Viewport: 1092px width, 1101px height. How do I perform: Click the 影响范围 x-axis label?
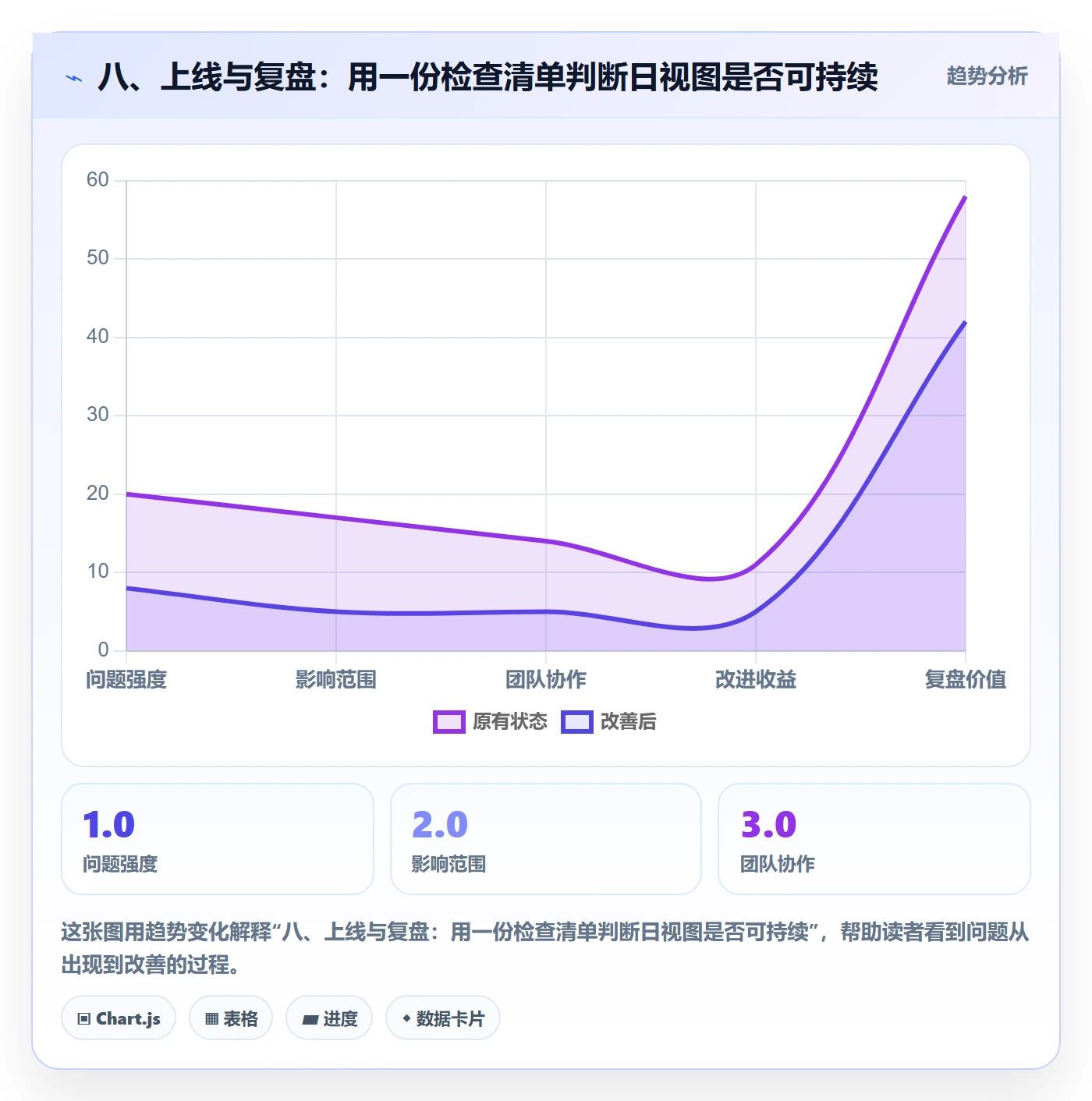[336, 680]
